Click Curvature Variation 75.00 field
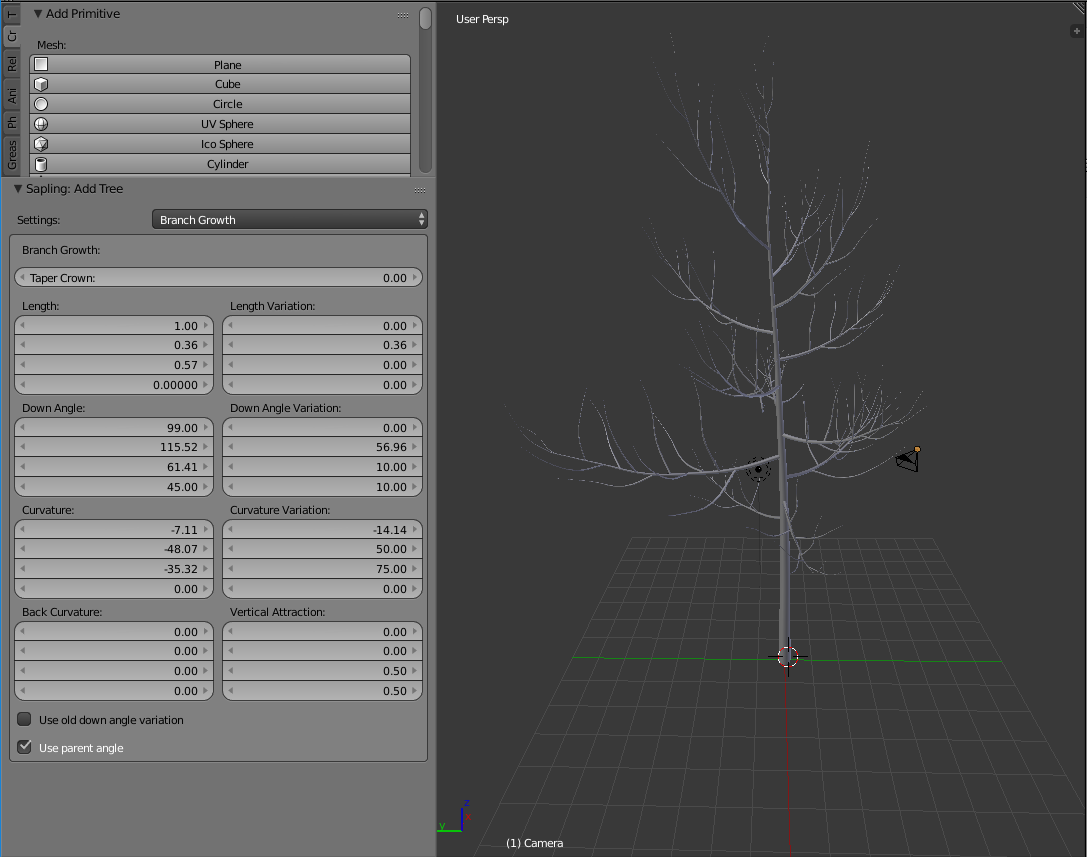This screenshot has height=857, width=1087. pos(322,569)
